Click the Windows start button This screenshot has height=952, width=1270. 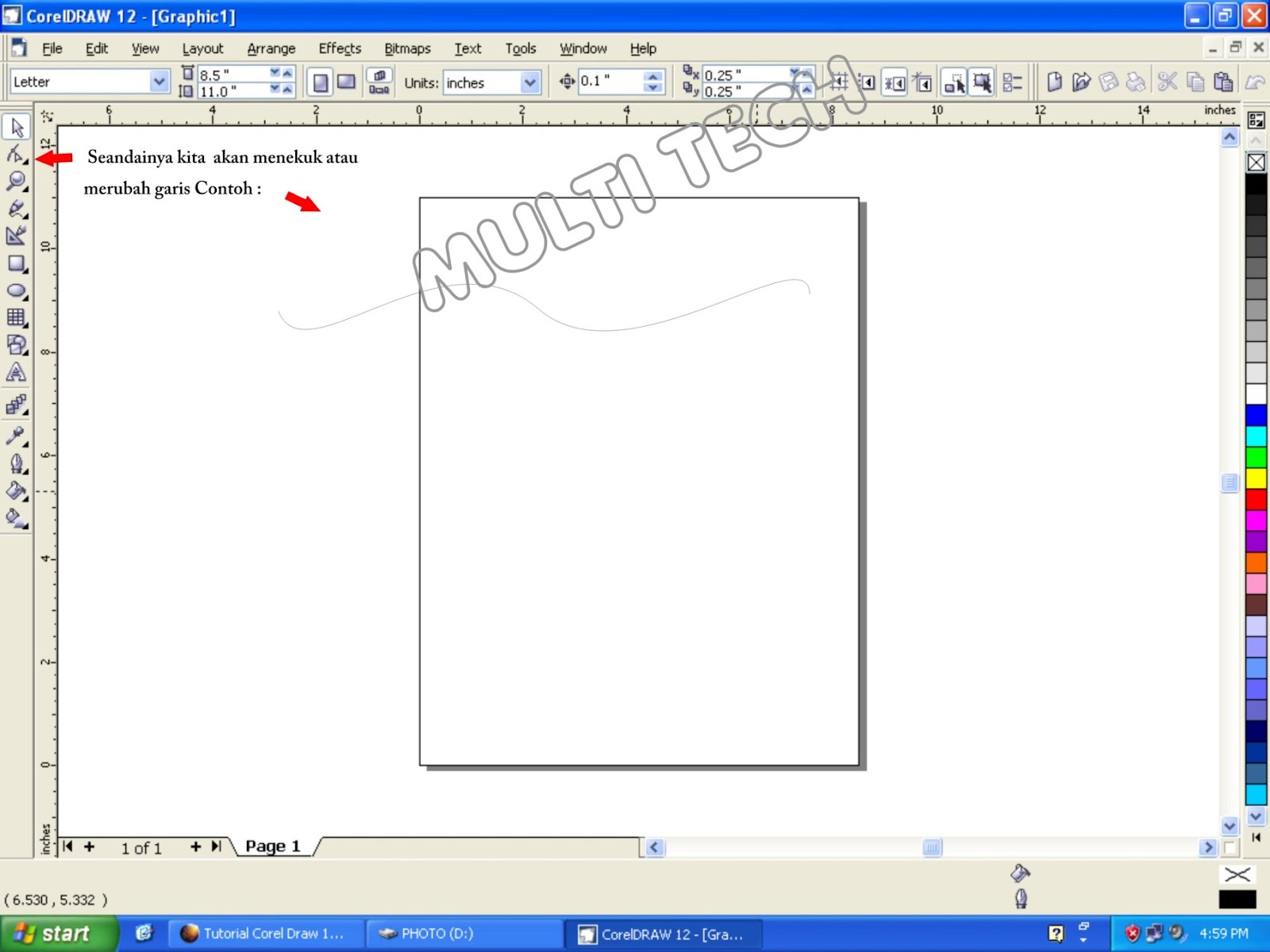[x=59, y=934]
